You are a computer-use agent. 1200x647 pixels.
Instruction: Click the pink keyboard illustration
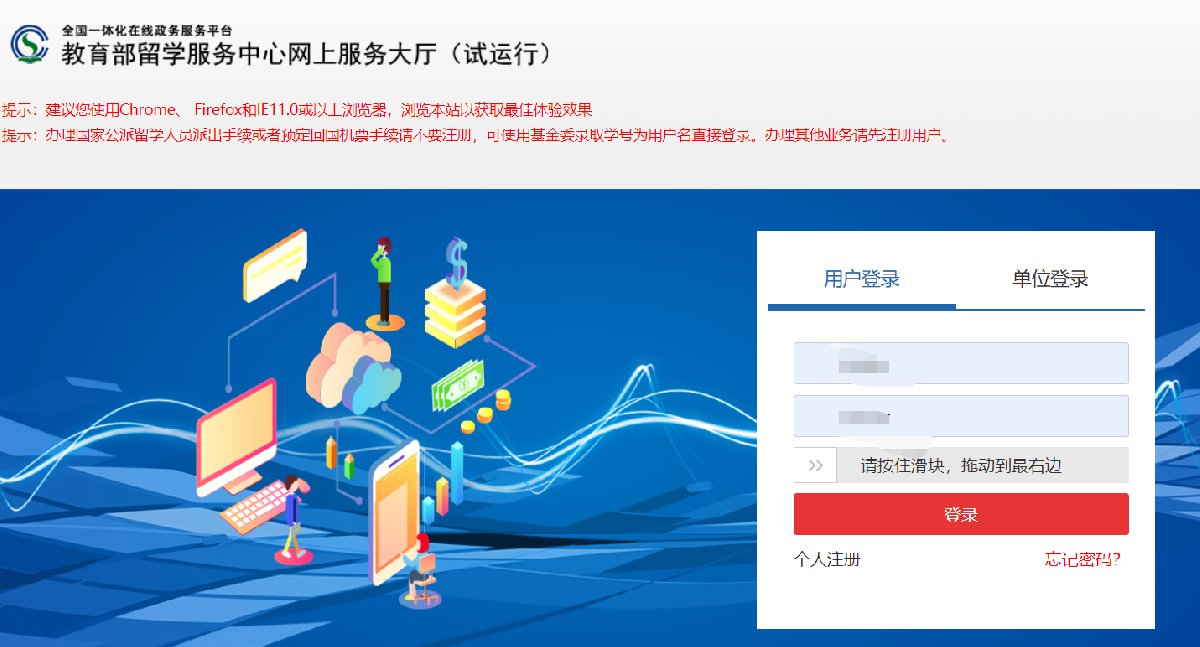tap(254, 513)
